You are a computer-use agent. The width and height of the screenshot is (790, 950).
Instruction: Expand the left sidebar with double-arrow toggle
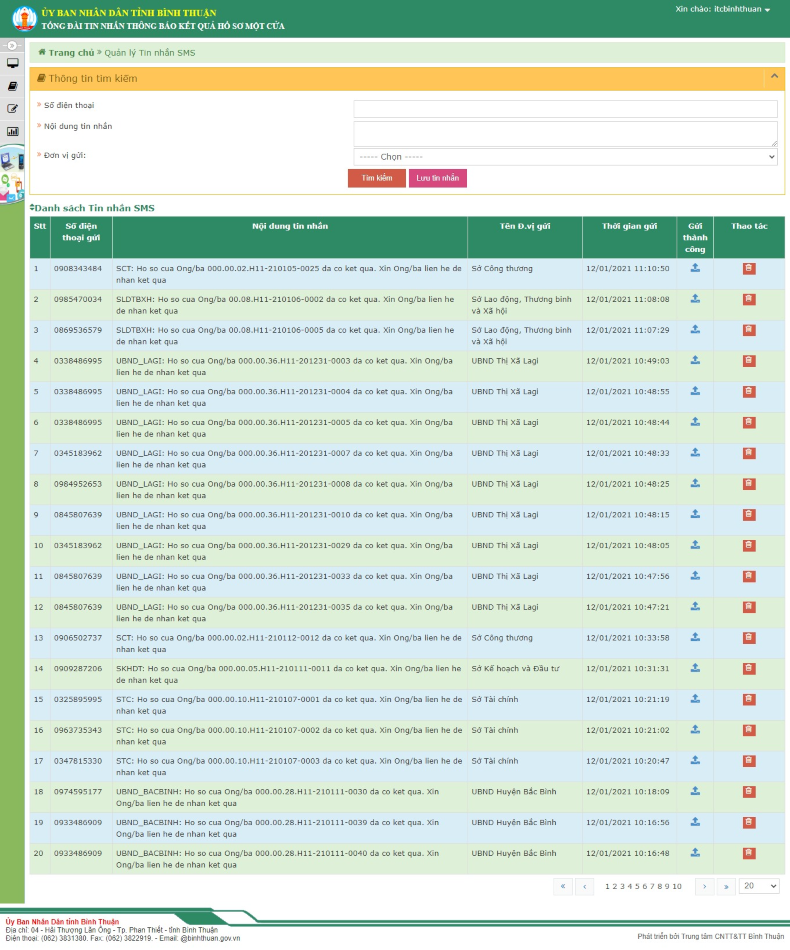coord(12,46)
